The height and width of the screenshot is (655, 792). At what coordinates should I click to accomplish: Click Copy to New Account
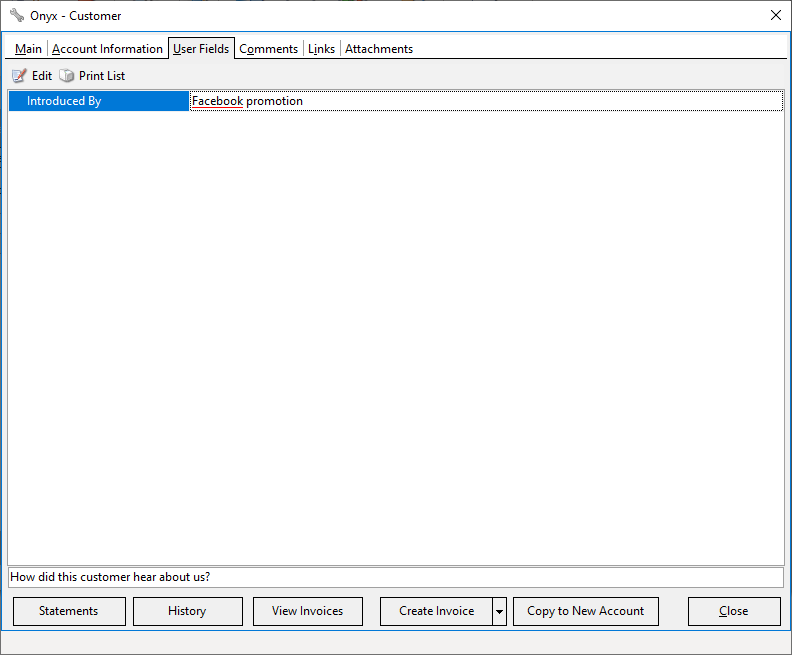point(586,611)
